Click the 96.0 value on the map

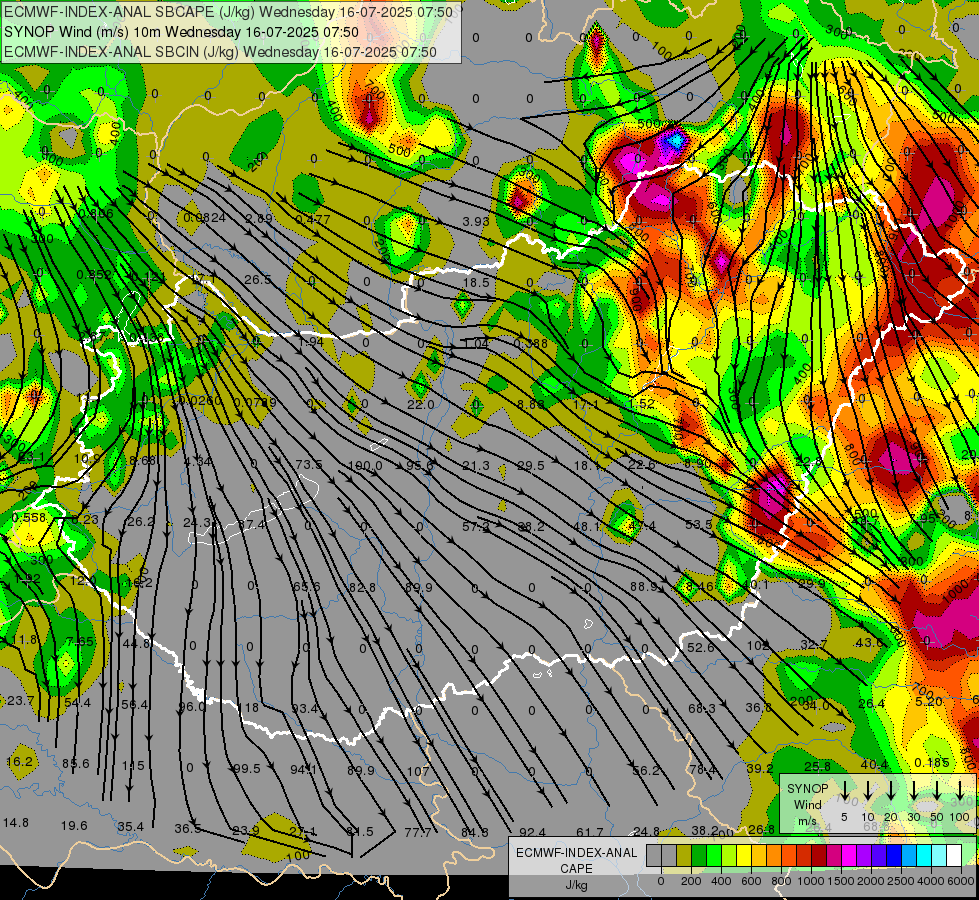pos(191,707)
